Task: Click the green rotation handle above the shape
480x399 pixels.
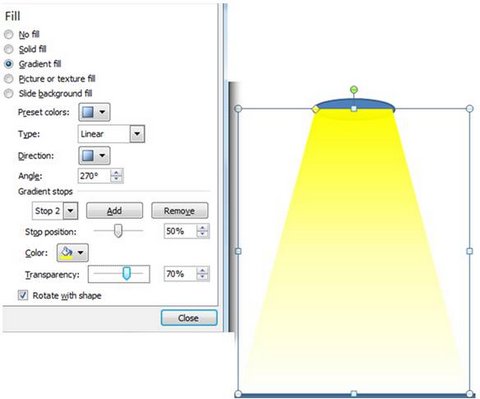Action: click(354, 90)
